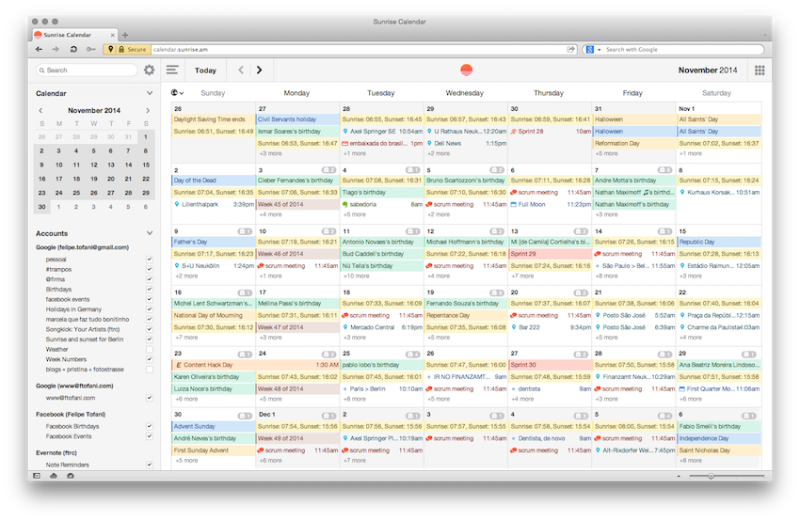This screenshot has width=800, height=521.
Task: Click the hamburger list-view icon beside Today
Action: [172, 70]
